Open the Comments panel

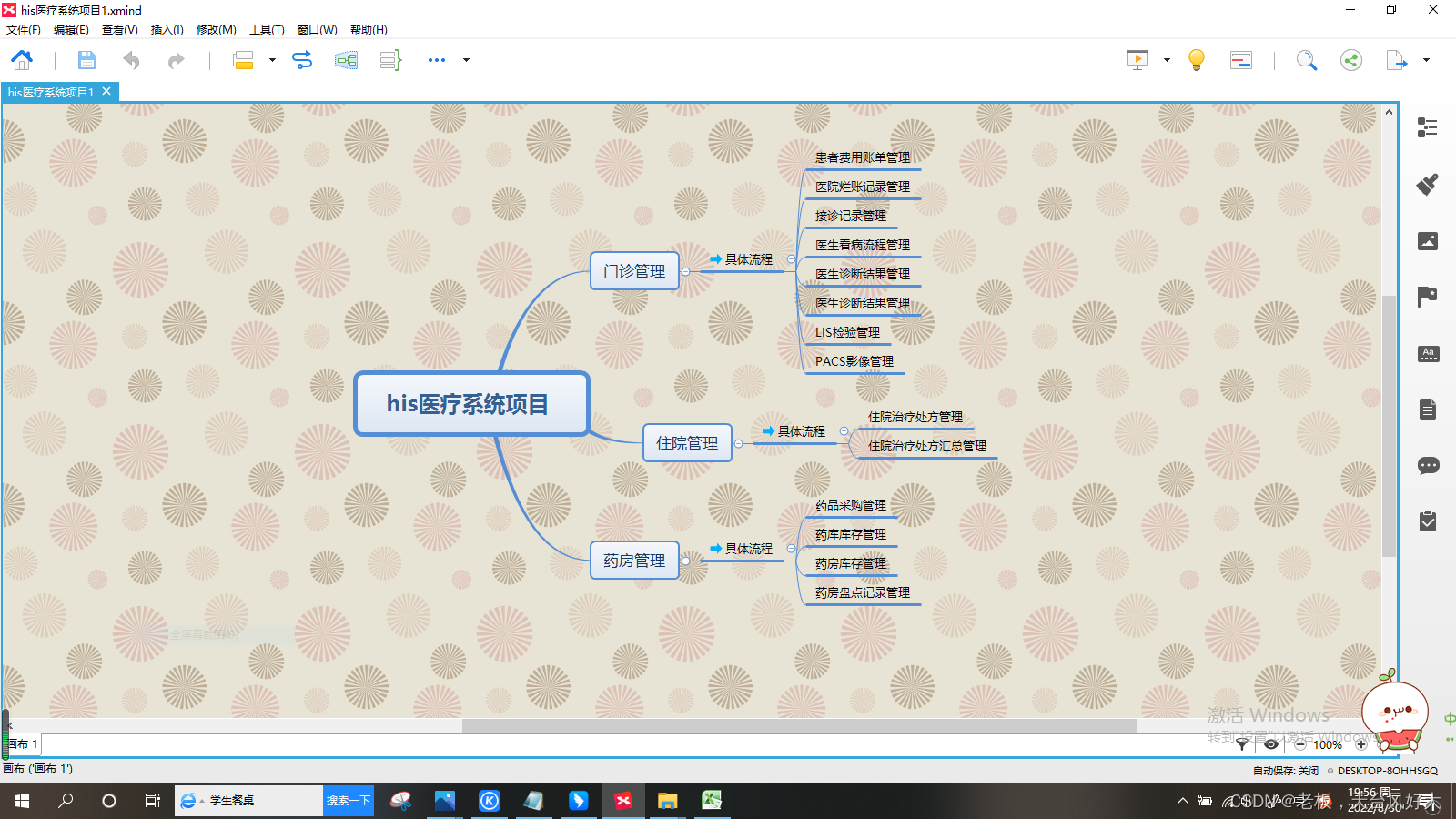coord(1428,466)
